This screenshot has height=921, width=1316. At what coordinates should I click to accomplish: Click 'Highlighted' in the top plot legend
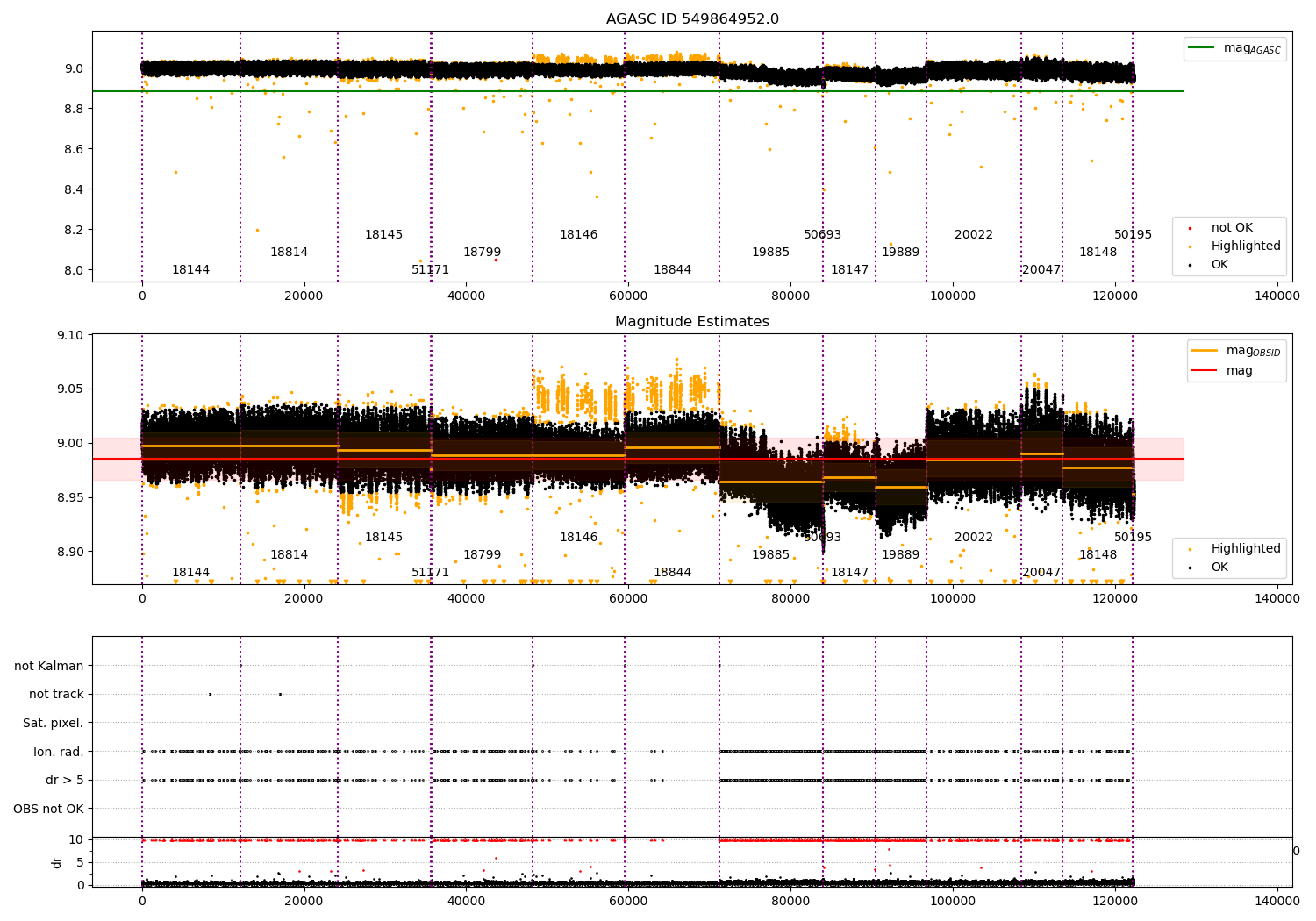[1246, 246]
